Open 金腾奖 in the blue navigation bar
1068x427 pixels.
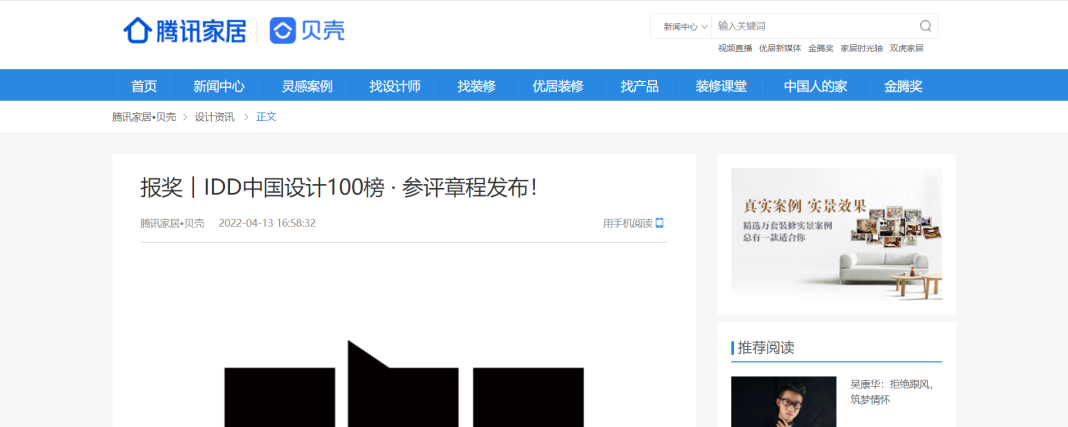click(x=903, y=86)
